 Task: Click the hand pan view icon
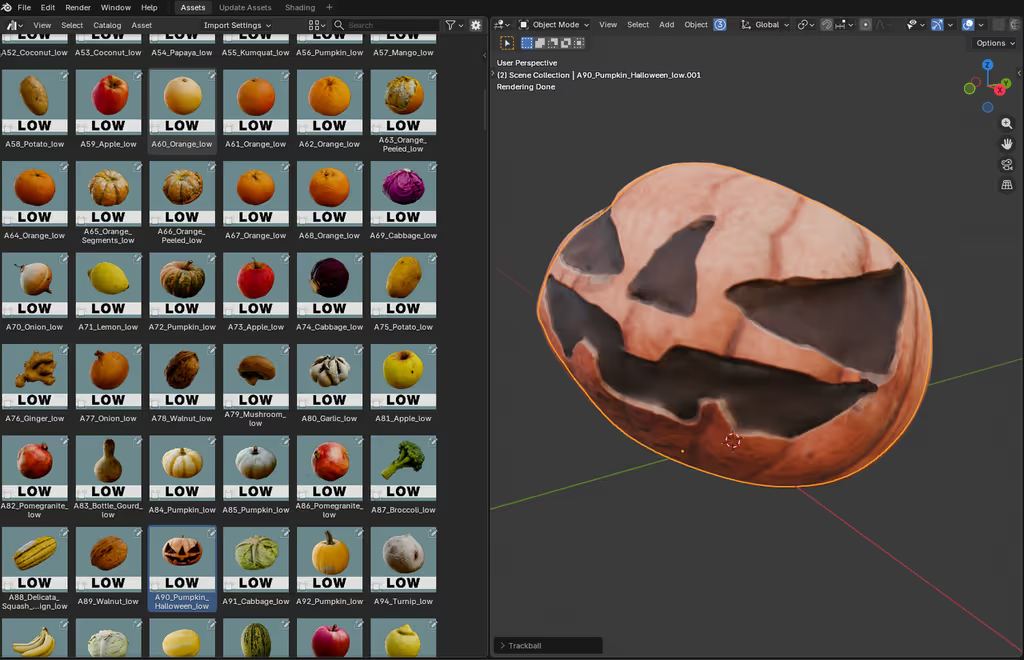point(1007,144)
